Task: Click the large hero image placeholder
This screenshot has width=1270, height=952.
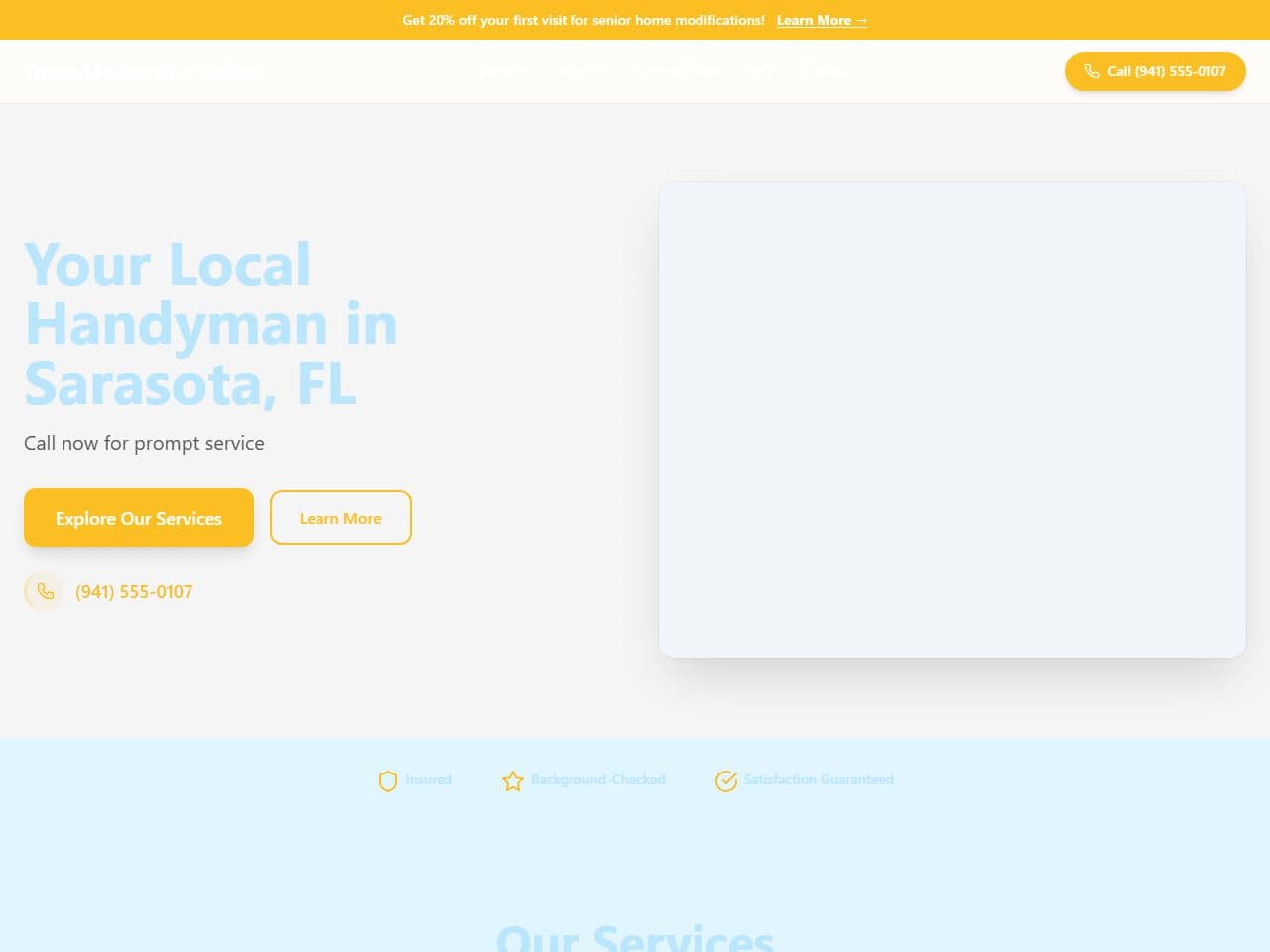Action: [952, 419]
